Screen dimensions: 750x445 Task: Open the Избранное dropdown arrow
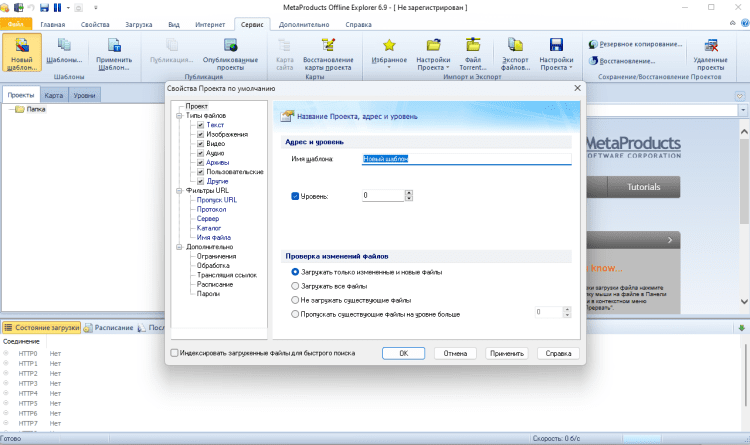pos(389,67)
